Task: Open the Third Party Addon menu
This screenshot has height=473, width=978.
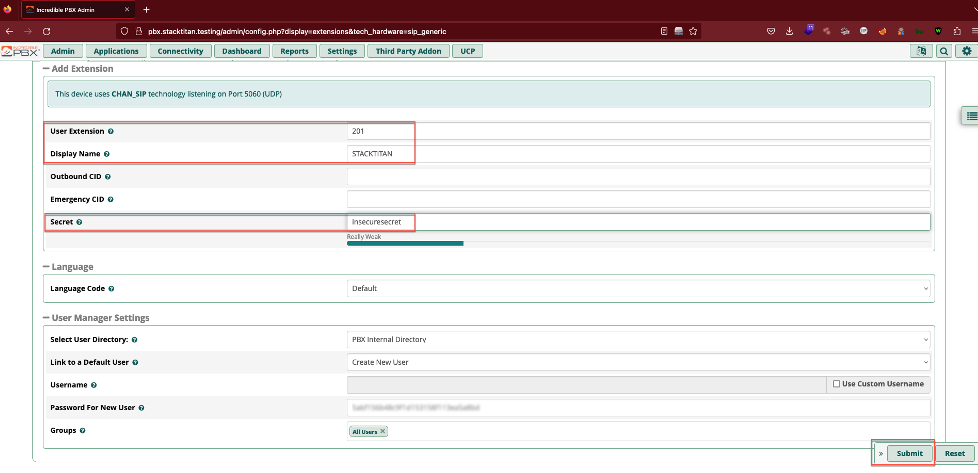Action: (x=409, y=51)
